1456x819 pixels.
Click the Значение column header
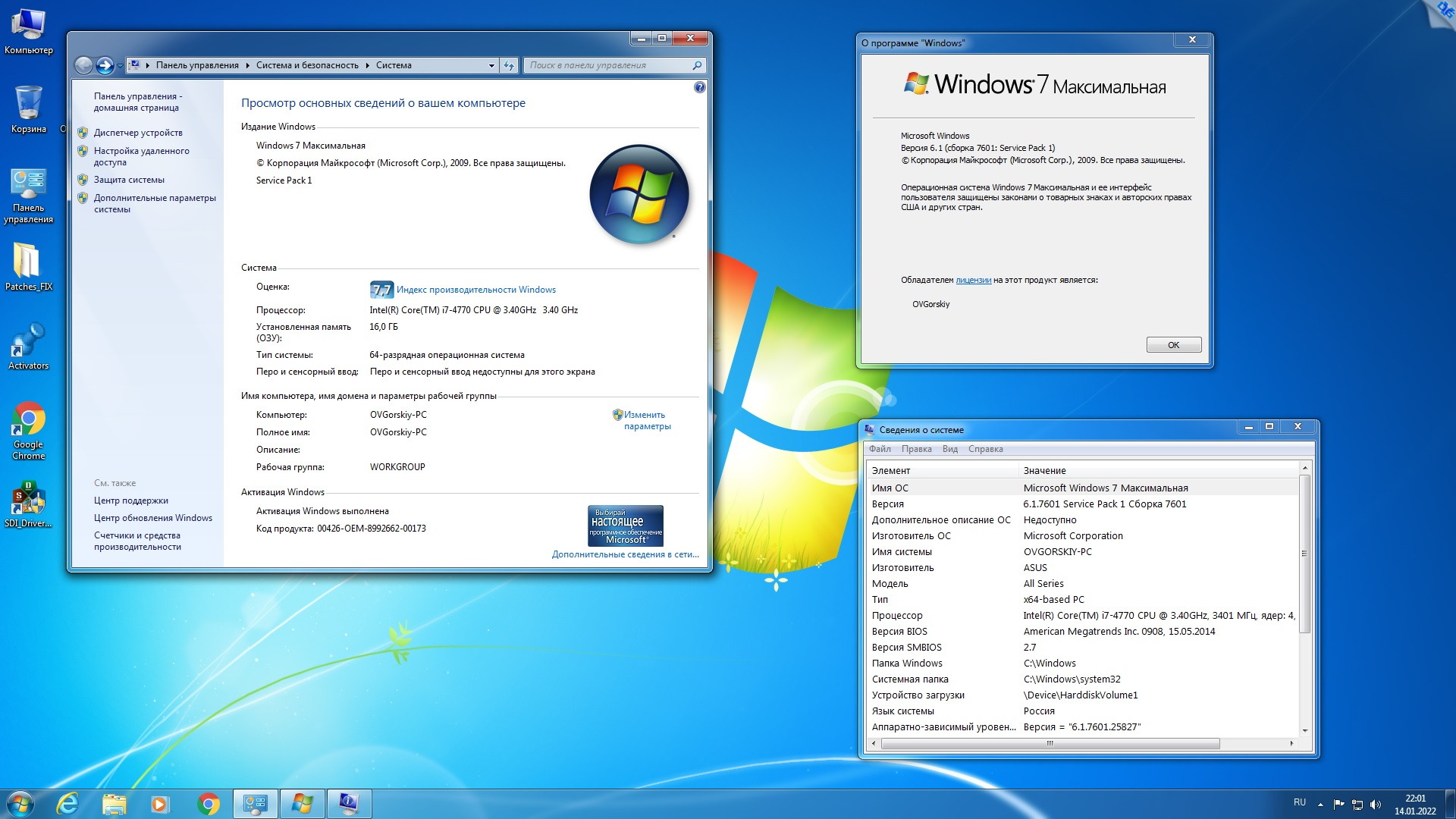pos(1159,470)
